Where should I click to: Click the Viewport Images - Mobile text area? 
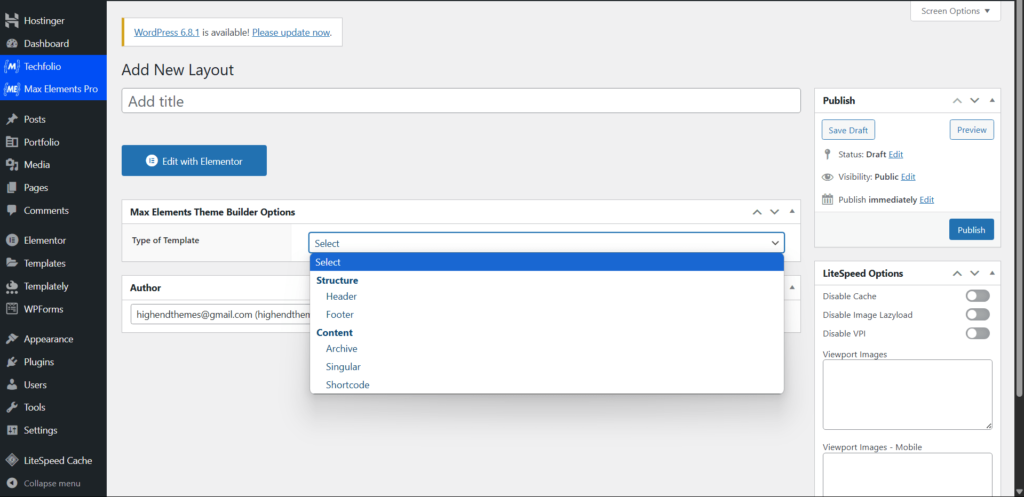click(907, 475)
